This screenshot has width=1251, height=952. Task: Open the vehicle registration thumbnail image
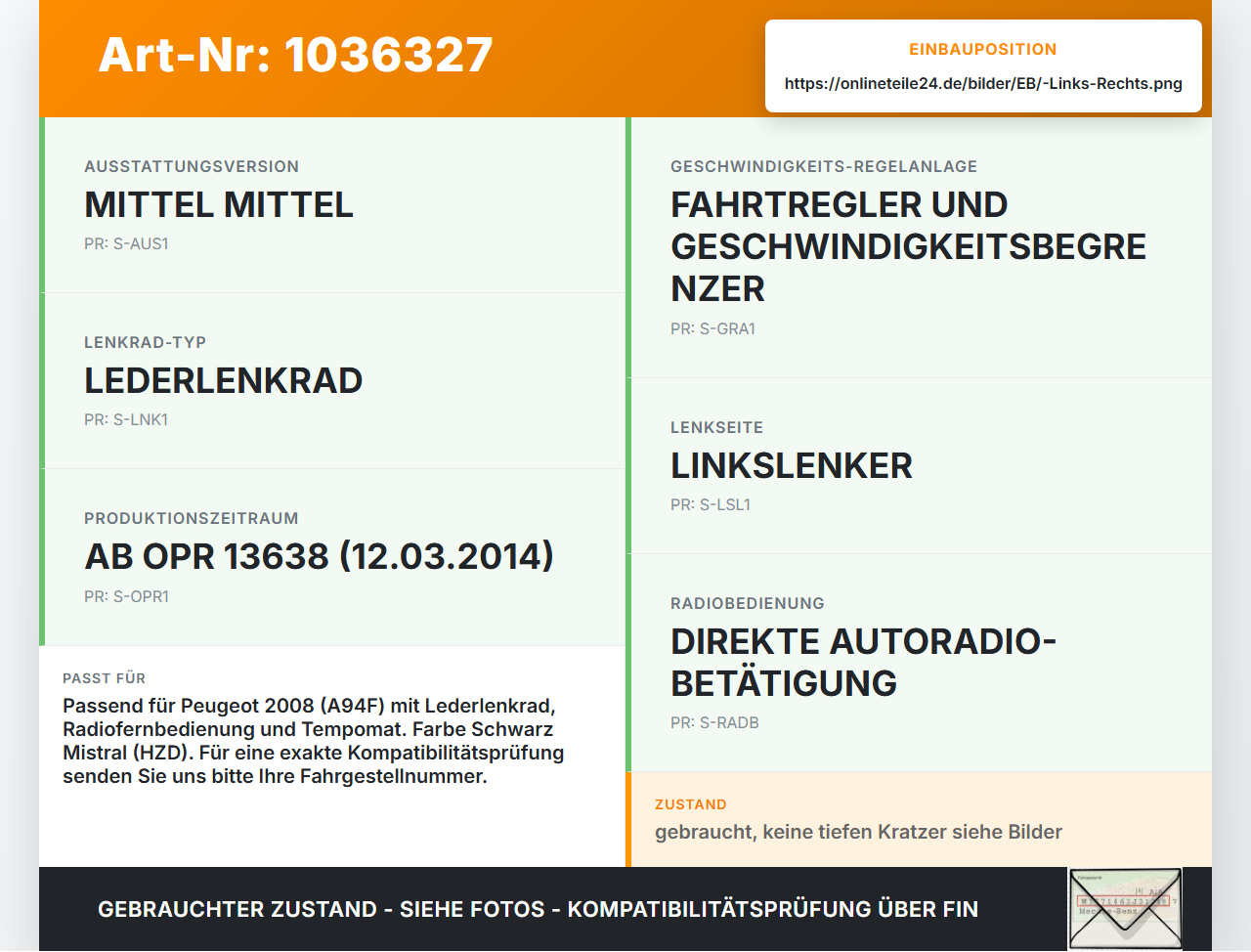click(1125, 909)
